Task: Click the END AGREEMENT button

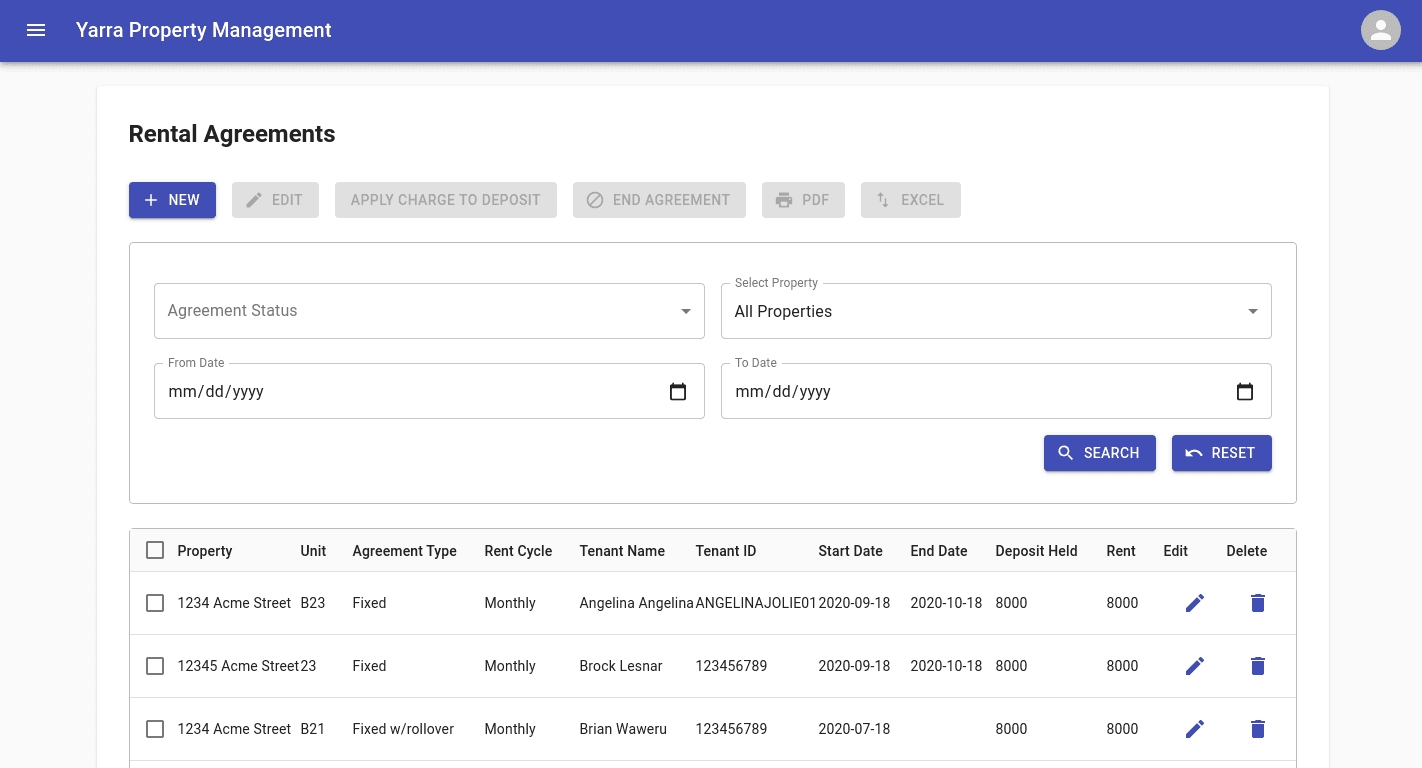Action: (x=659, y=200)
